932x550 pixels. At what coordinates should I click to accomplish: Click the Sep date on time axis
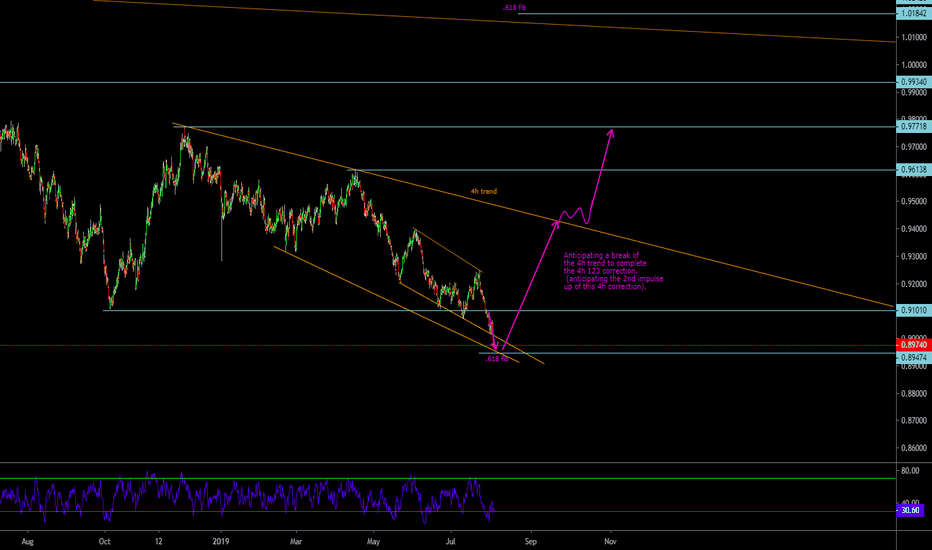point(530,542)
